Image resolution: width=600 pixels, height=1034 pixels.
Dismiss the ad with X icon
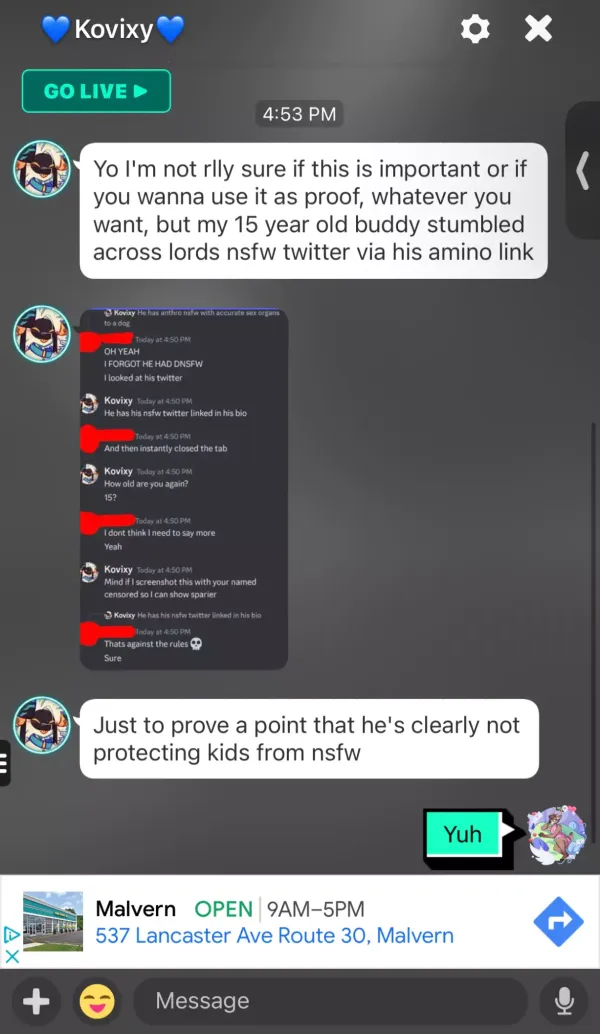(12, 956)
